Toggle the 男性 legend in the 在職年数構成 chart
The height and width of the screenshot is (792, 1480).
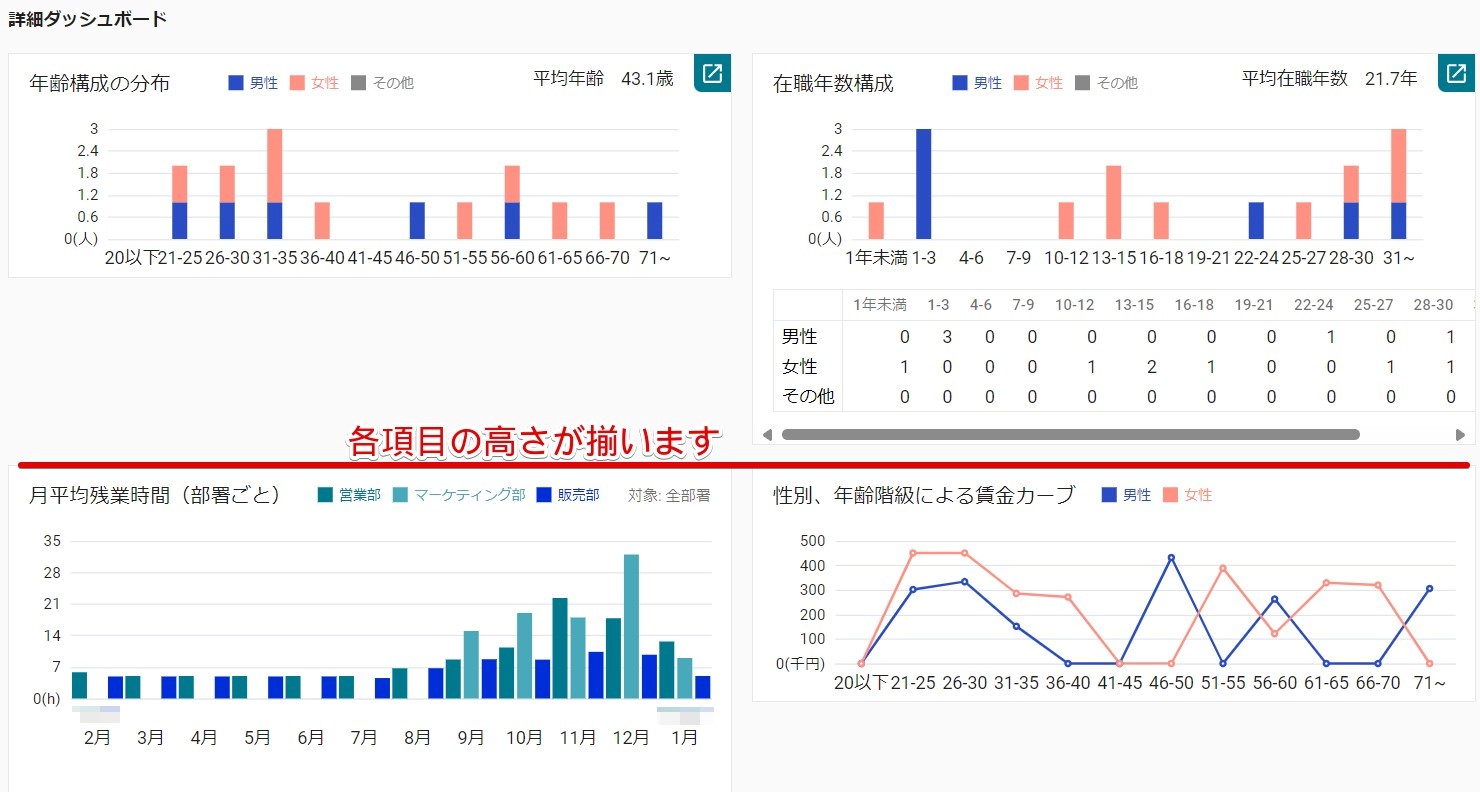tap(977, 83)
